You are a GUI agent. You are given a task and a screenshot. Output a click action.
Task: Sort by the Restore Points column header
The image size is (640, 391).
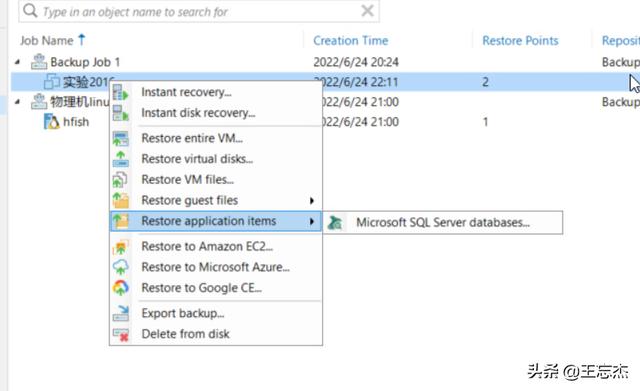click(520, 40)
